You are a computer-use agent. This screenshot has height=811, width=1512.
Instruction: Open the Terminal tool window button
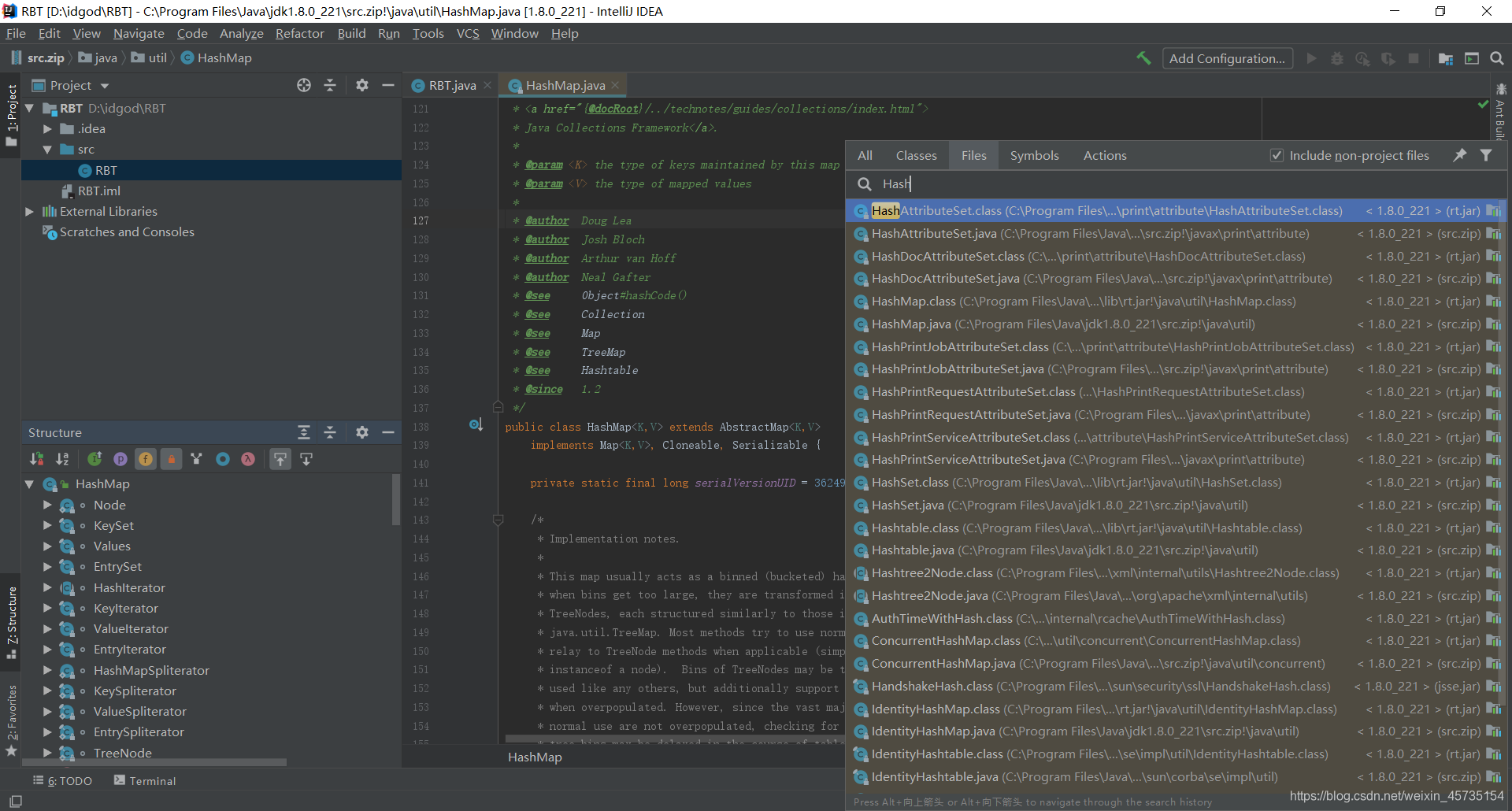(145, 780)
